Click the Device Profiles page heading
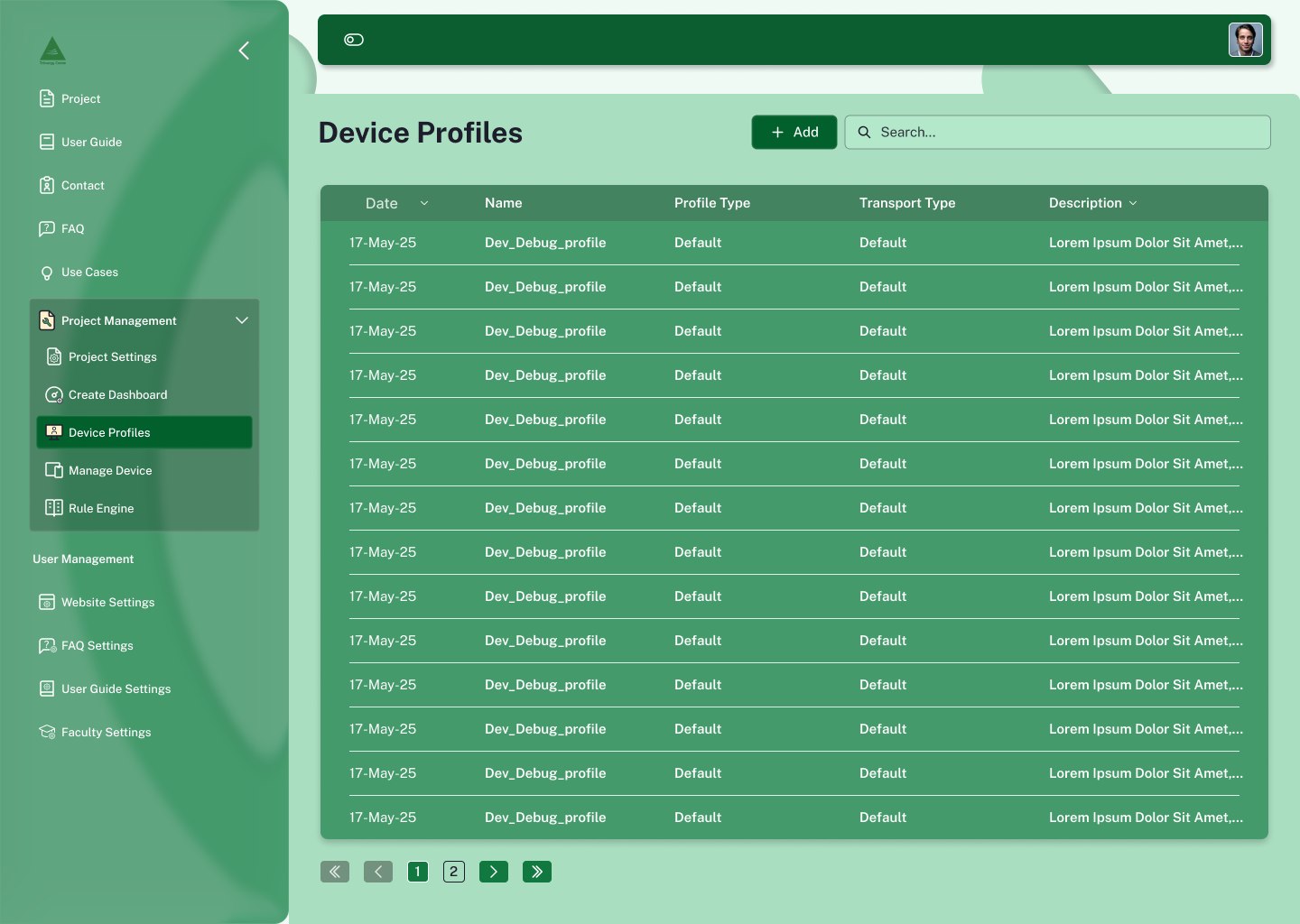This screenshot has height=924, width=1300. [x=421, y=133]
